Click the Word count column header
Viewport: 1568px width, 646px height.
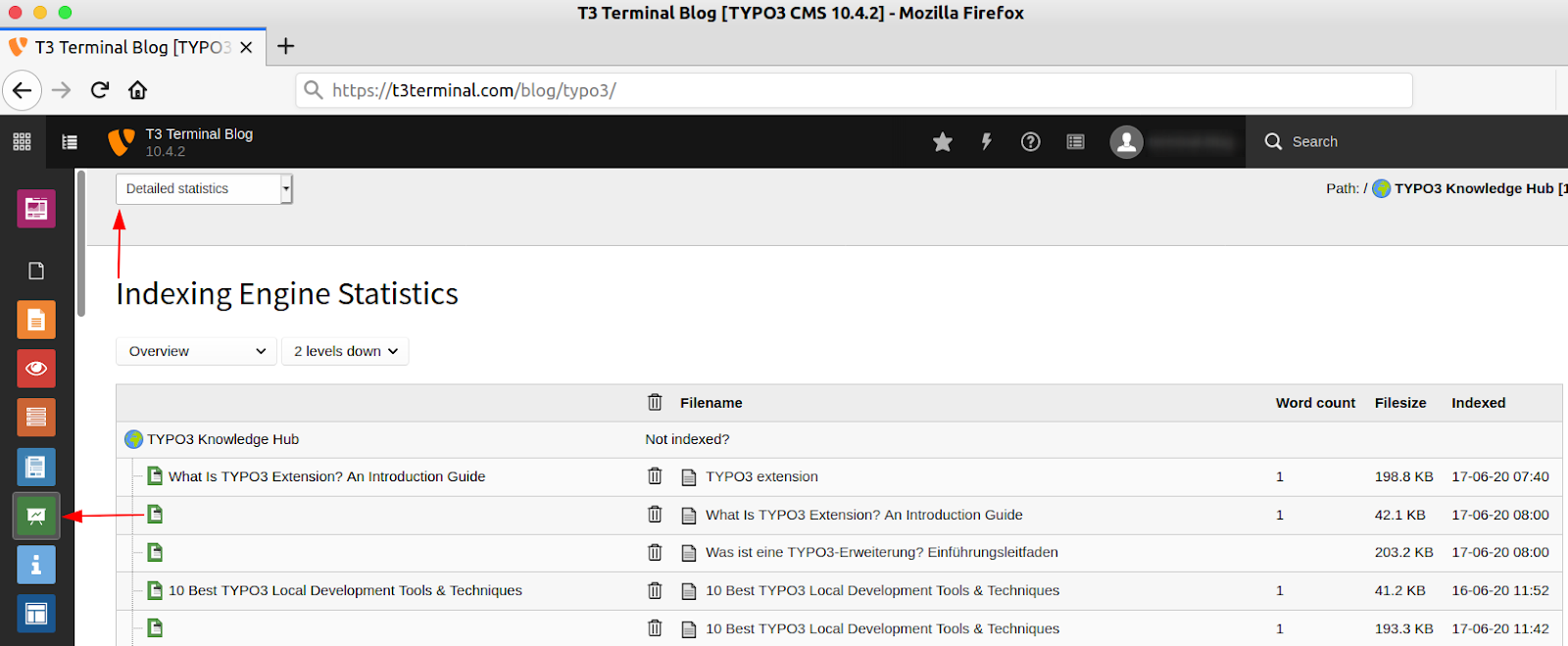[x=1315, y=403]
